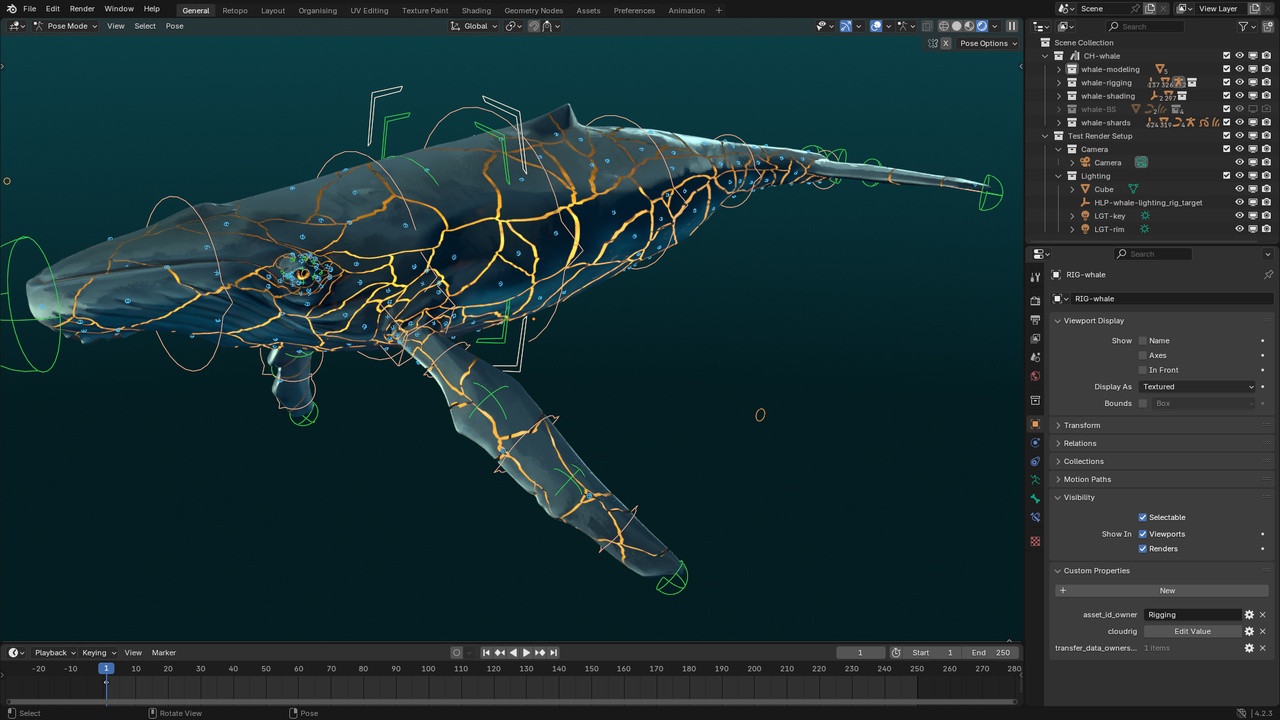This screenshot has height=720, width=1280.
Task: Click Edit Value for the cloudrig property
Action: [x=1192, y=631]
